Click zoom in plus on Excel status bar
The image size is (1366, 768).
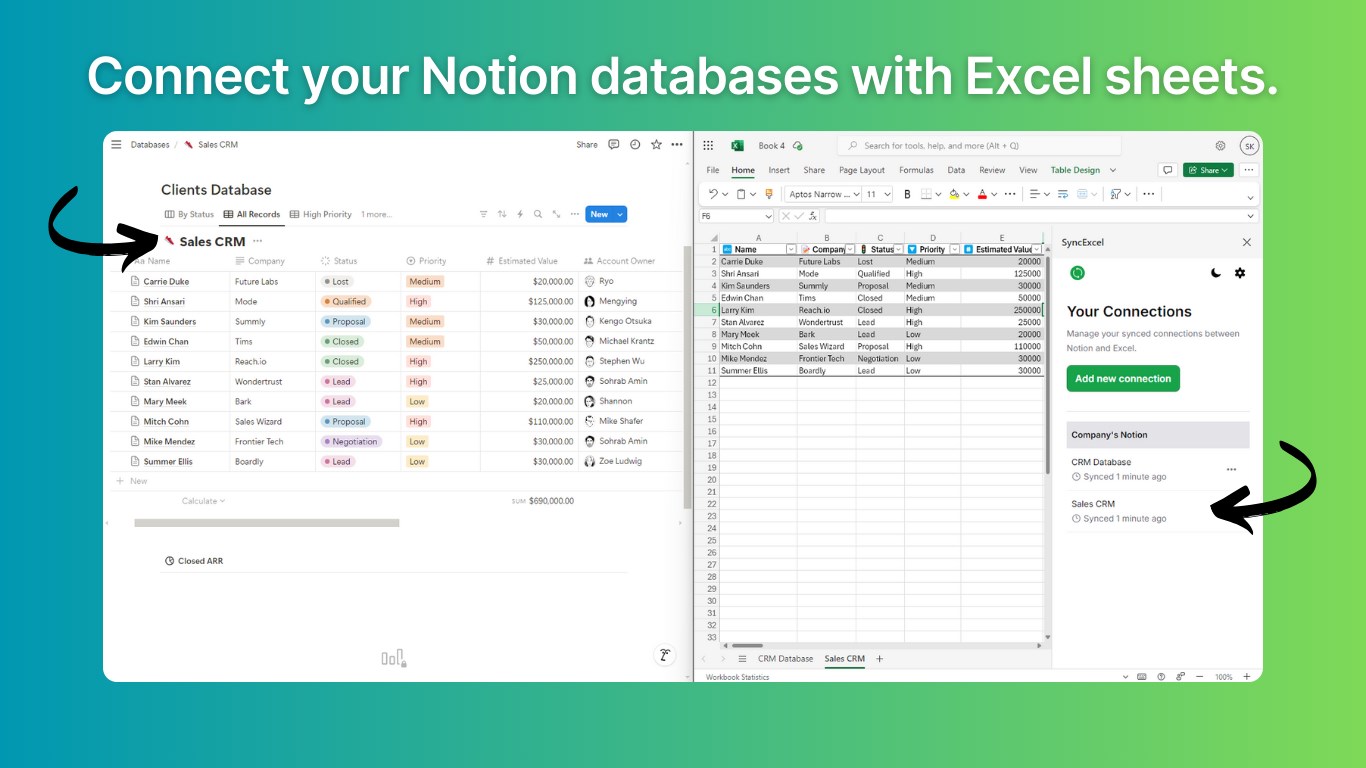(x=1246, y=677)
